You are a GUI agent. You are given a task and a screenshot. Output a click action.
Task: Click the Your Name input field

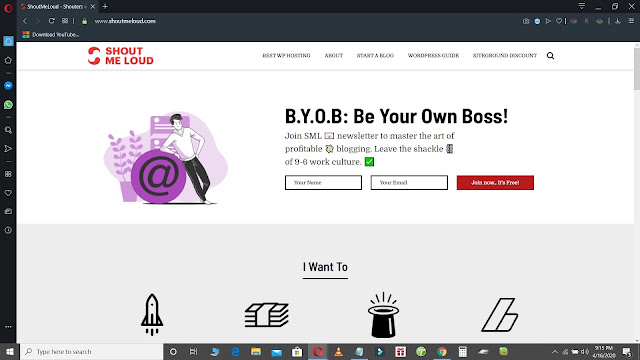point(323,182)
